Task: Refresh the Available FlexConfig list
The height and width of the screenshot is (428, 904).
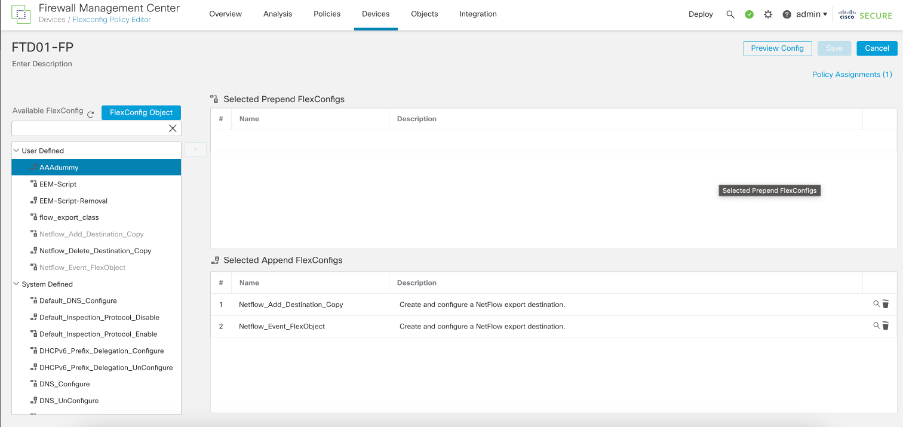Action: pyautogui.click(x=91, y=115)
